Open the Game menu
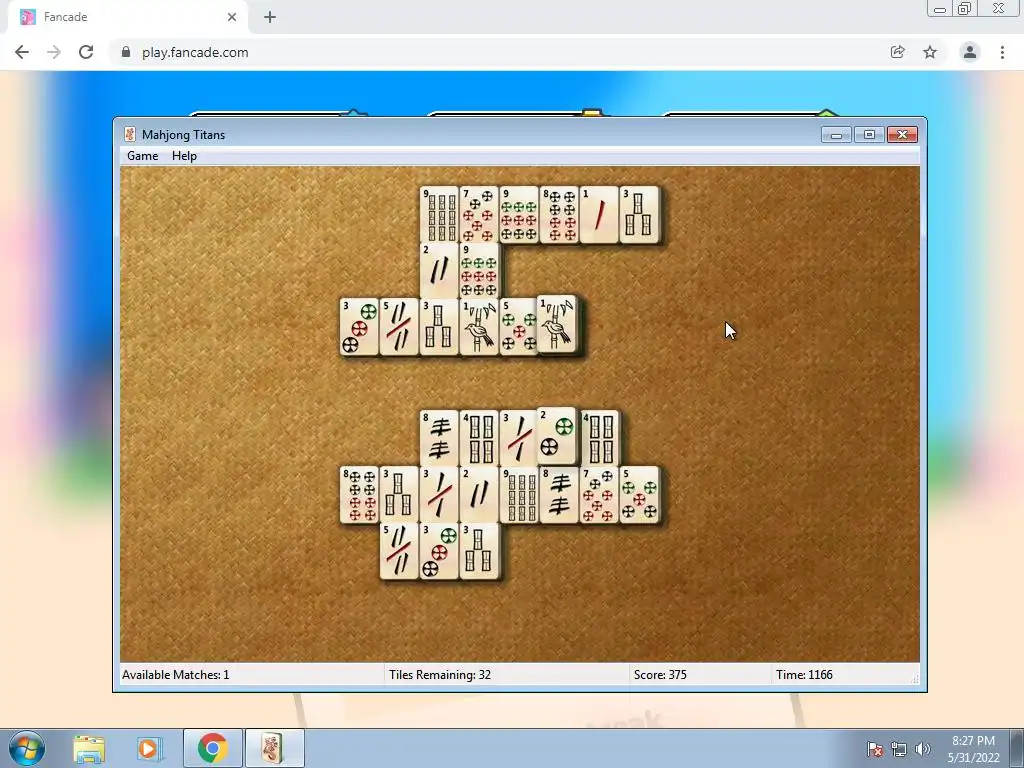The width and height of the screenshot is (1024, 768). [x=142, y=155]
